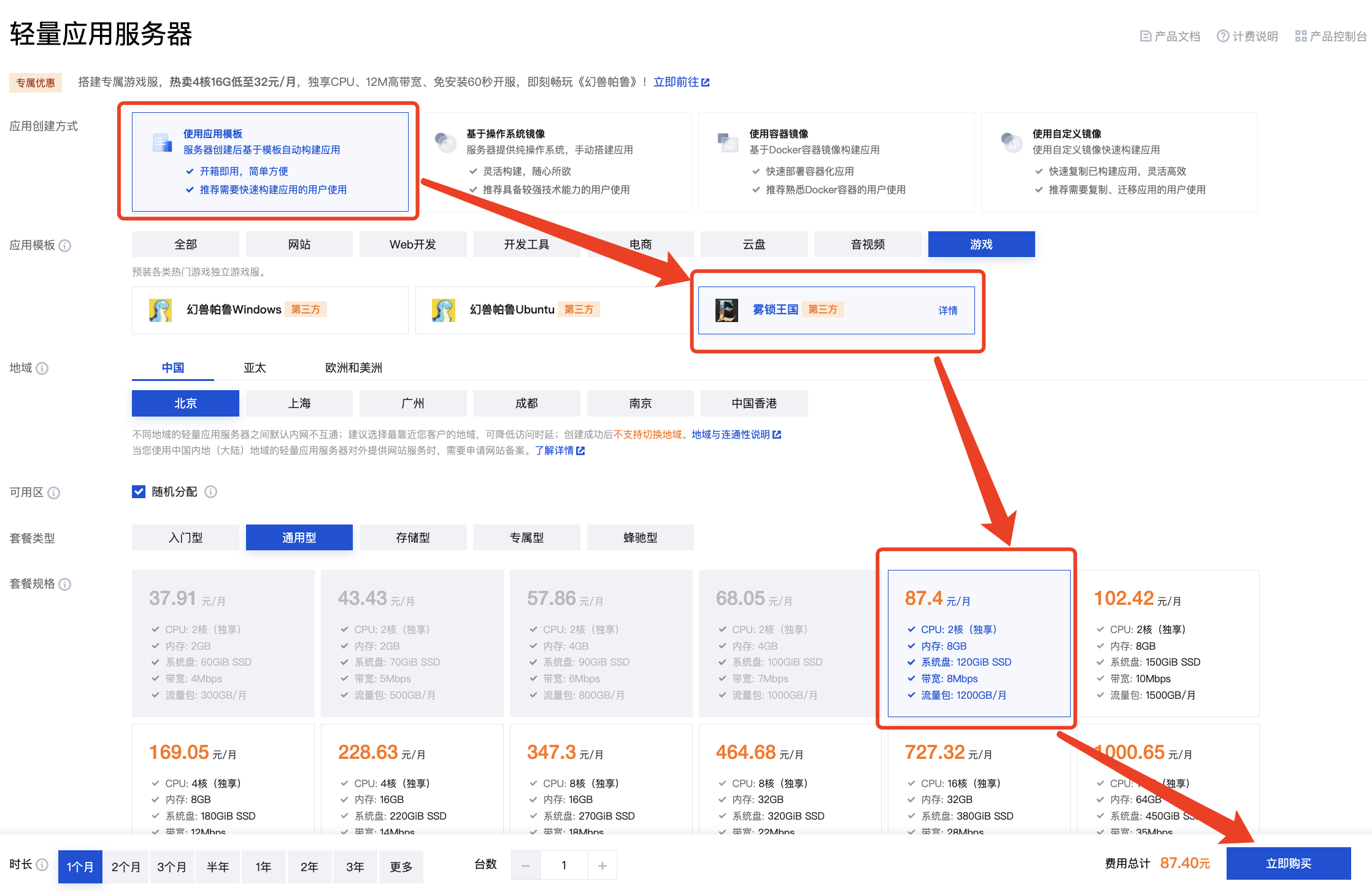Click the 幻兽帕鲁Windows game icon
Screen dimensions: 1372x892
coord(160,310)
